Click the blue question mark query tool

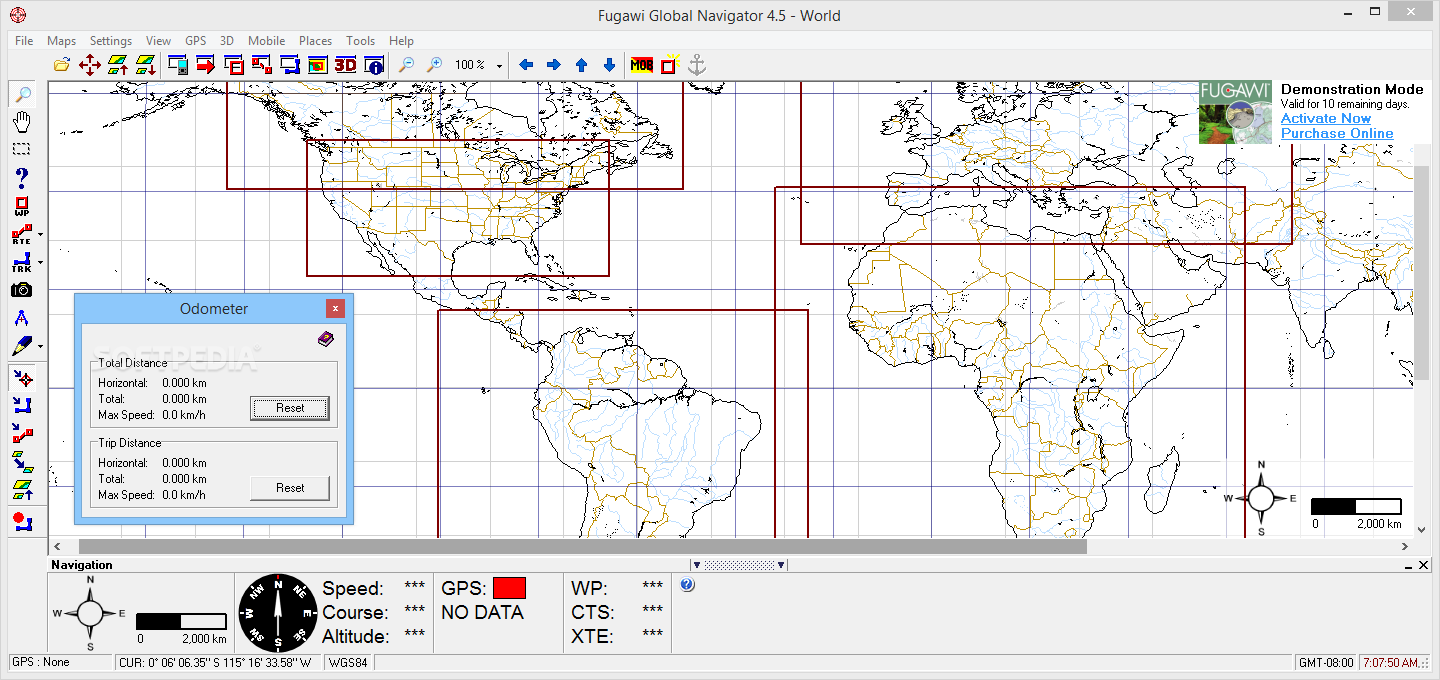tap(22, 178)
